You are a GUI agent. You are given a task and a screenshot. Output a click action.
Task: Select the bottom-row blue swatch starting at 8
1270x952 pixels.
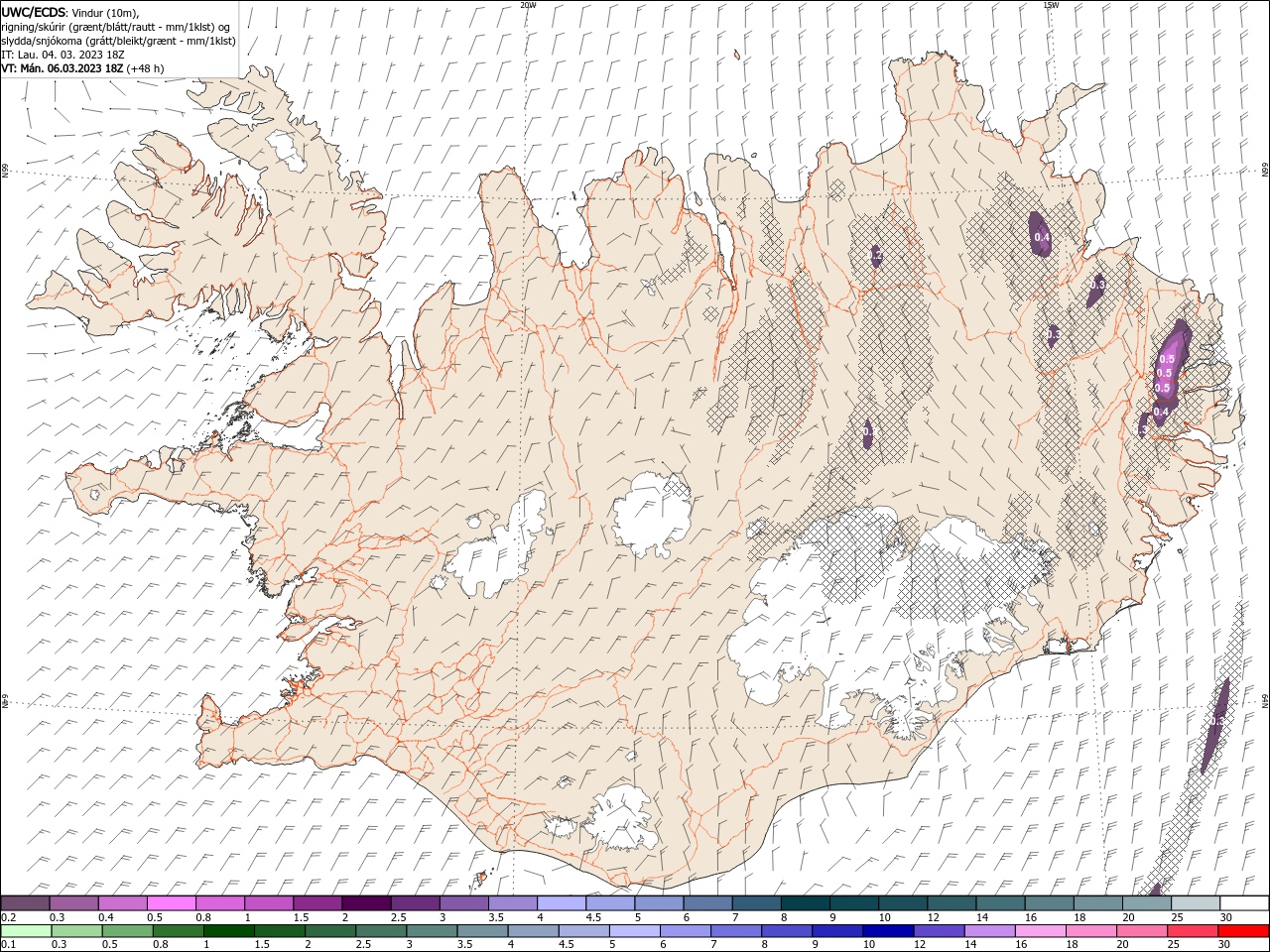click(x=787, y=931)
